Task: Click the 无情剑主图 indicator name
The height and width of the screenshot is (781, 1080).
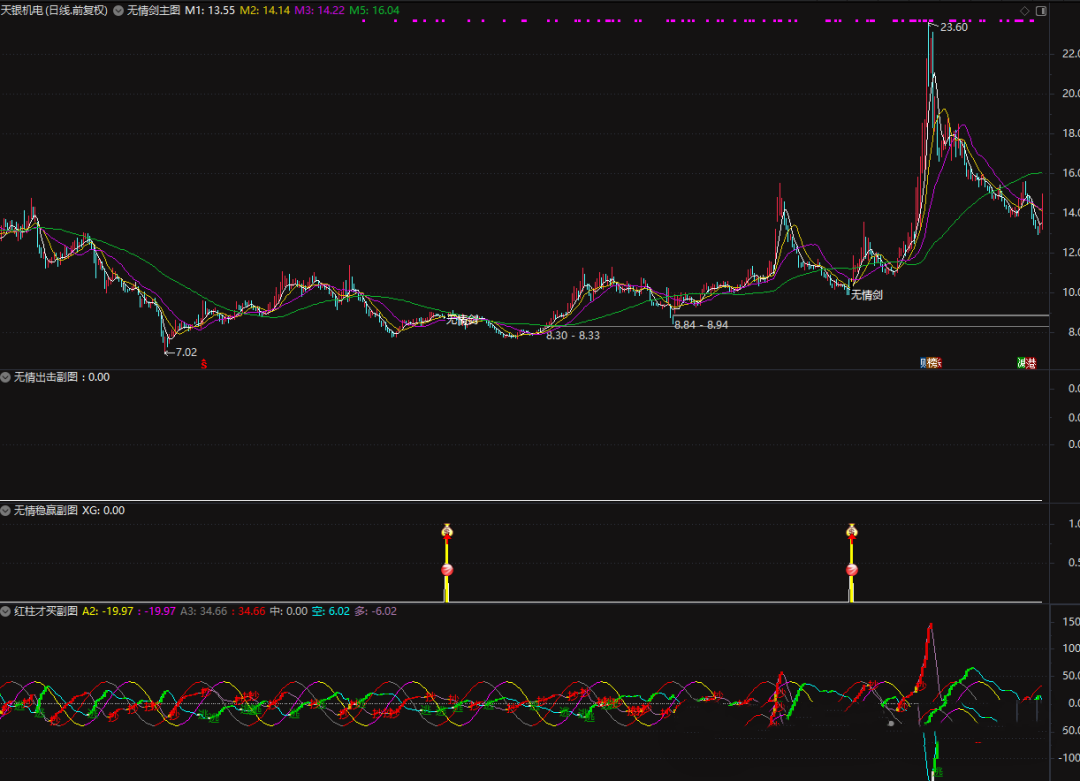Action: 154,10
